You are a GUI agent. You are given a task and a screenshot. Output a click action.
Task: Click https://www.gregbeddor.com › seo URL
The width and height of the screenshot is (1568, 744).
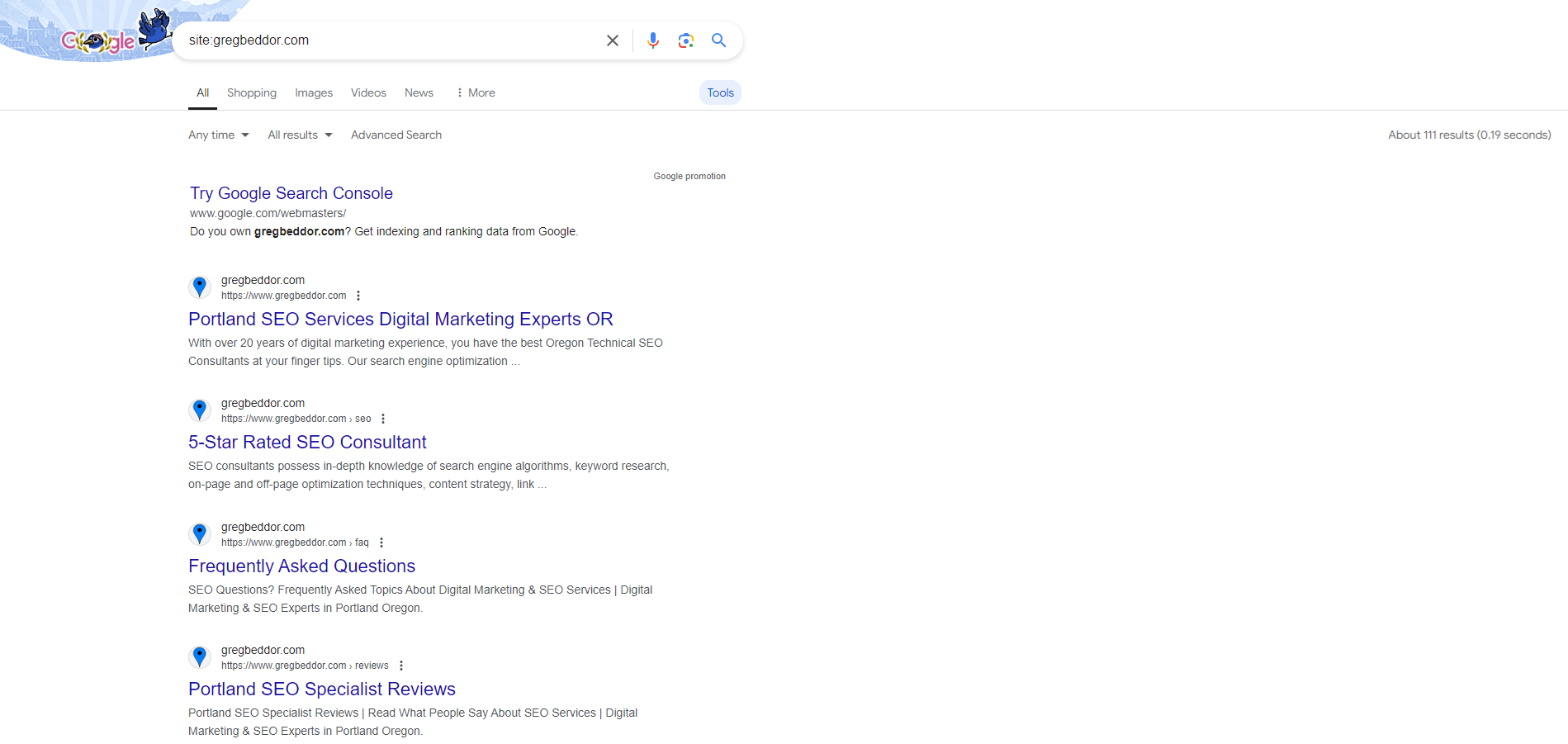[x=296, y=419]
